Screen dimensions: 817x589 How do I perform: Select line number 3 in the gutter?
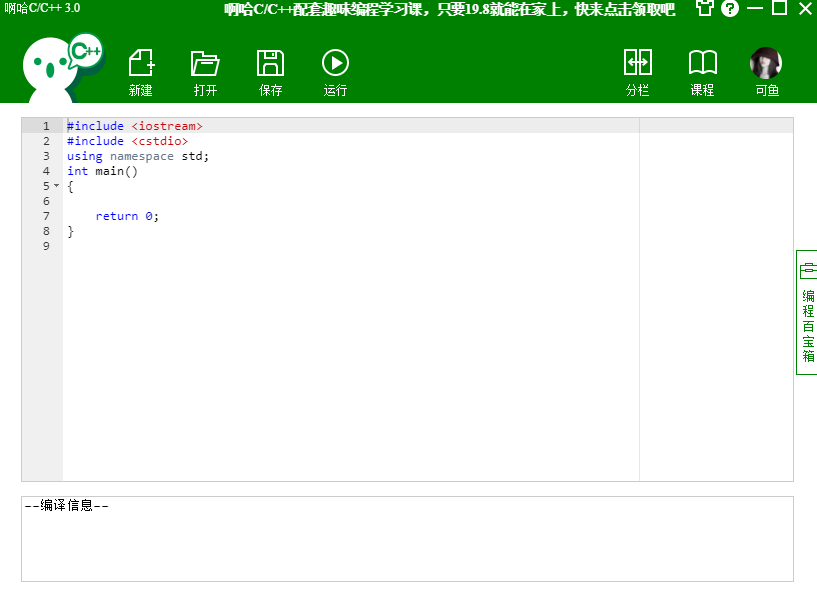(46, 155)
